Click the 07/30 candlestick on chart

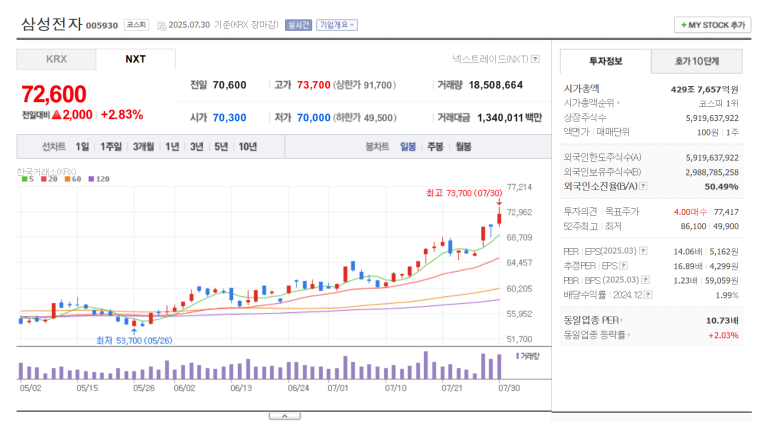pos(499,216)
